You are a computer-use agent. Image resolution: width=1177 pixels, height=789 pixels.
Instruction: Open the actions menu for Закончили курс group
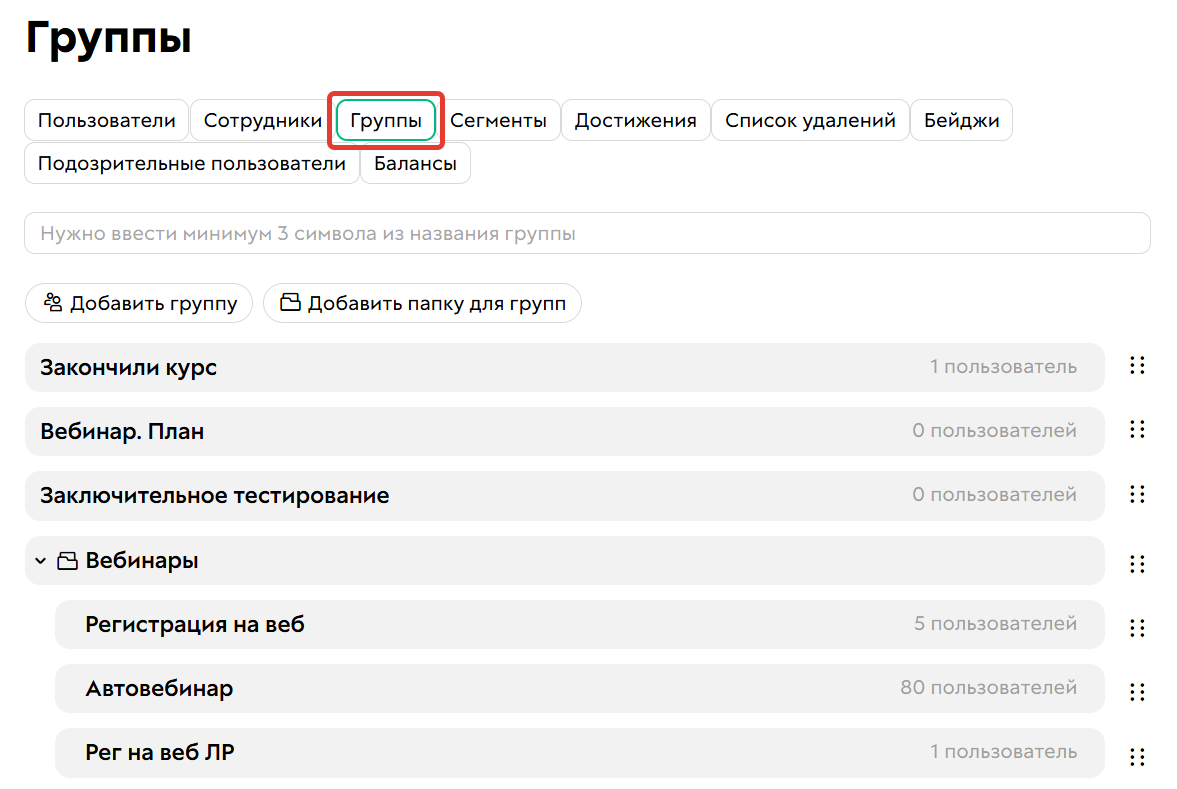point(1137,365)
